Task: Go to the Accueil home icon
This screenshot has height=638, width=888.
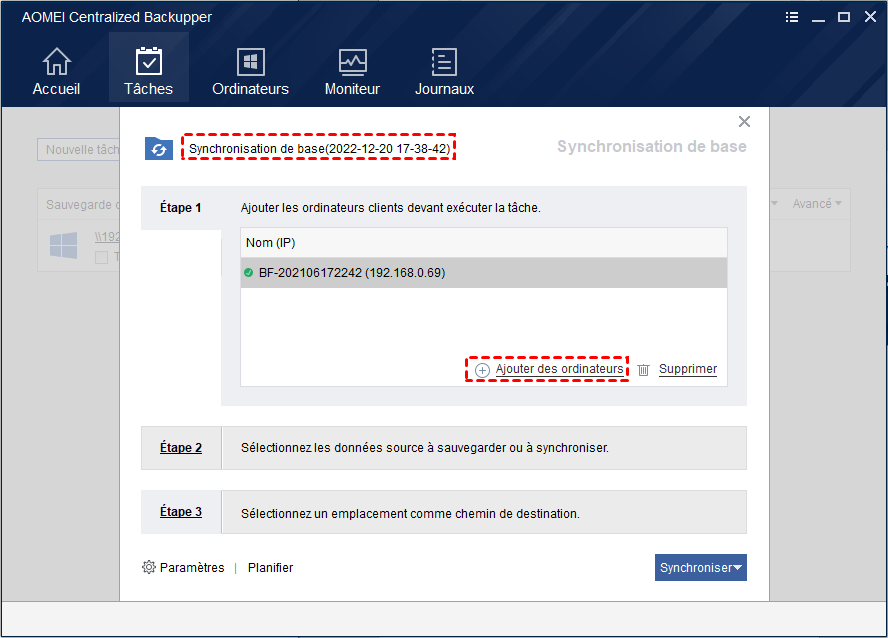Action: [57, 61]
